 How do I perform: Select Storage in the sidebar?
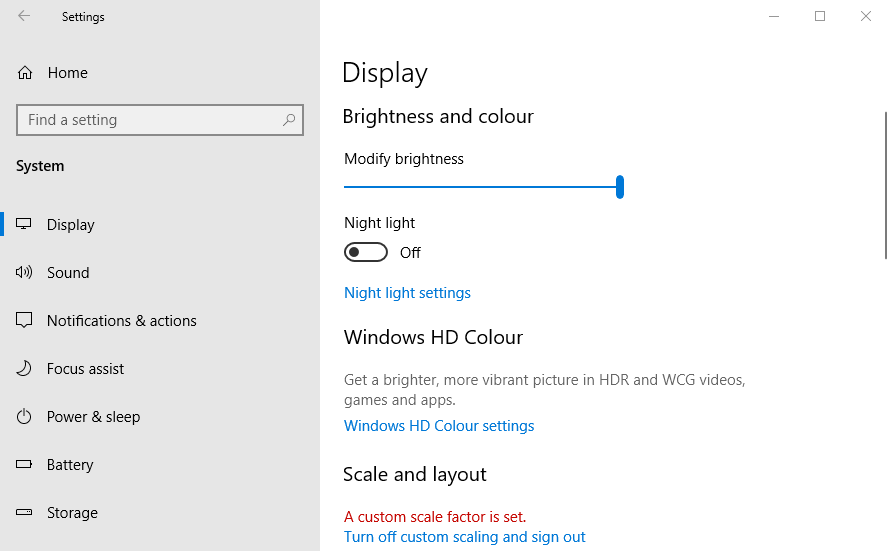click(72, 513)
